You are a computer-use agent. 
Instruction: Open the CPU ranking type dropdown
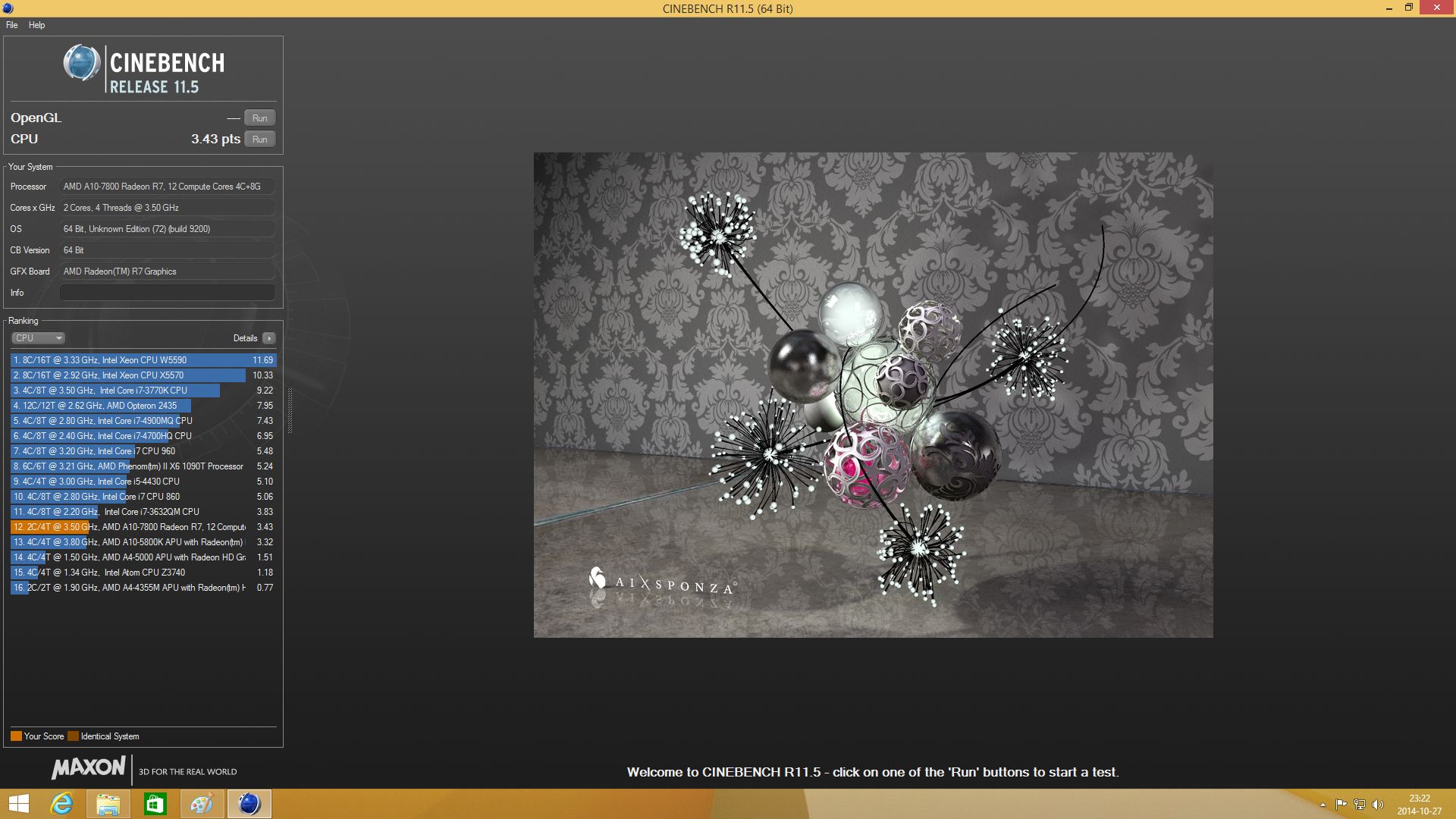38,338
